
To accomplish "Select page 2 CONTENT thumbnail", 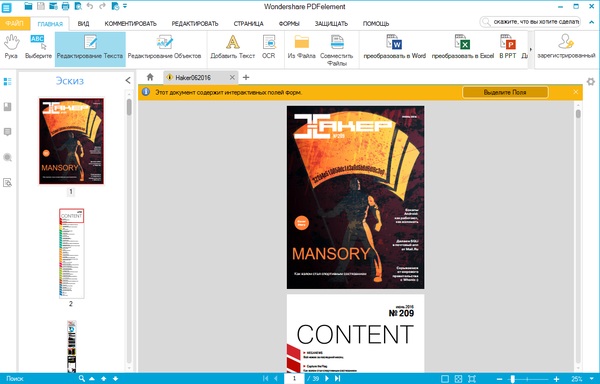I will click(x=72, y=253).
